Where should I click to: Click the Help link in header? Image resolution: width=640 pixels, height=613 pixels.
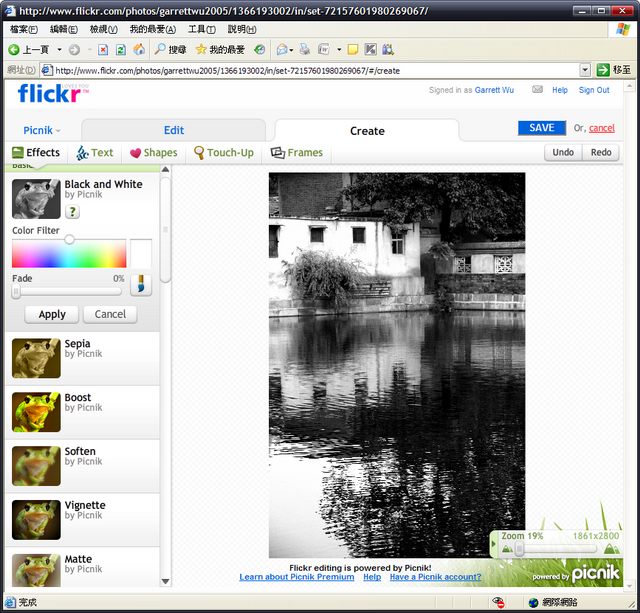[x=560, y=90]
